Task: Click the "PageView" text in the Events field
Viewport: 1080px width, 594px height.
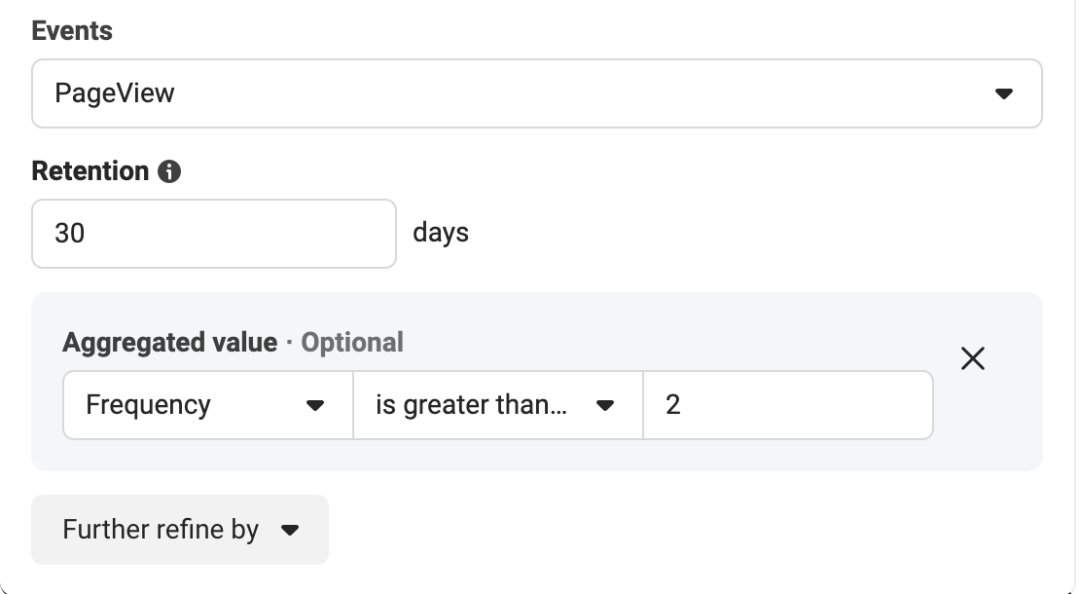Action: tap(100, 94)
